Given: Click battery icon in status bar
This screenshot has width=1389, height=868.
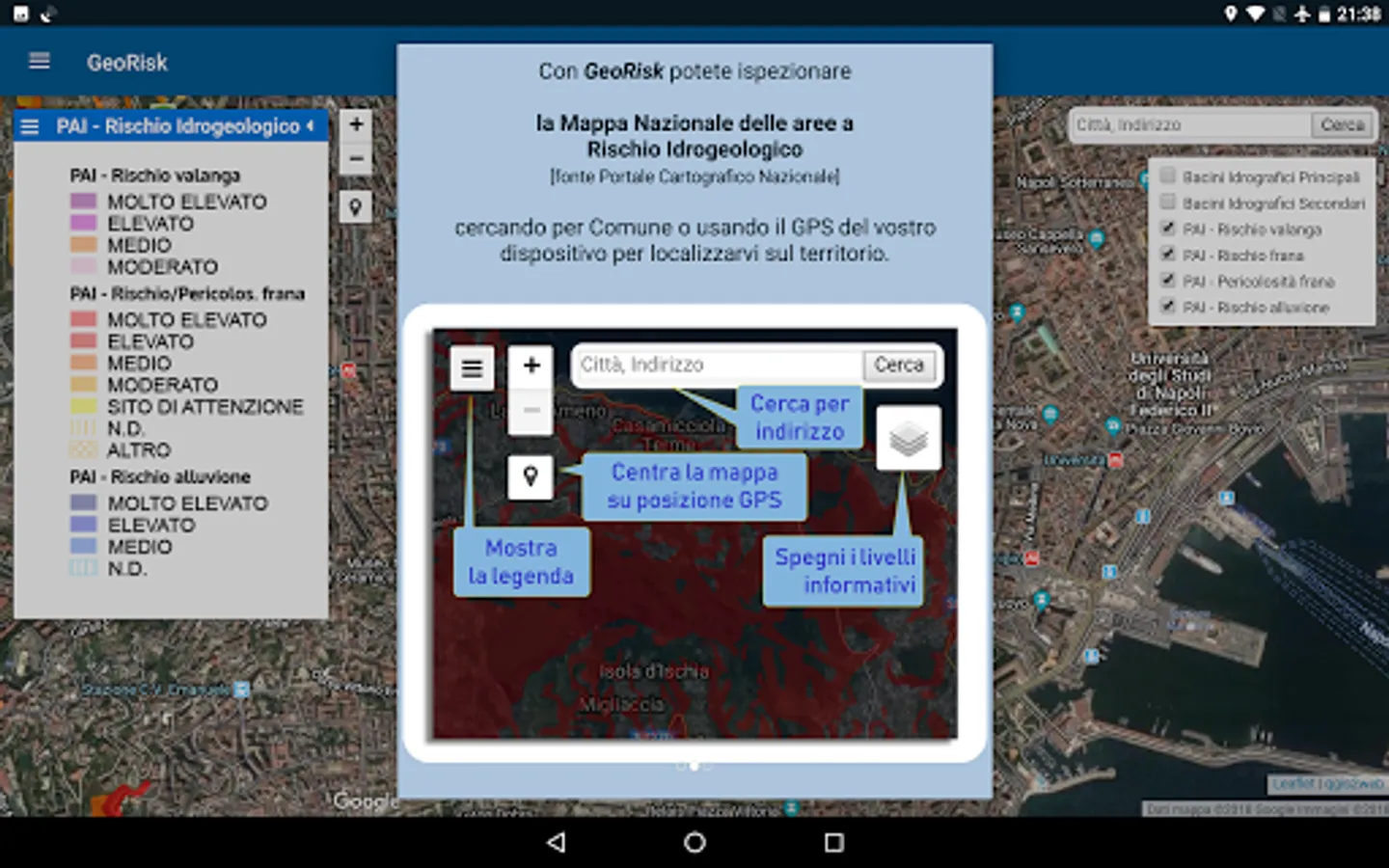Looking at the screenshot, I should click(1324, 14).
